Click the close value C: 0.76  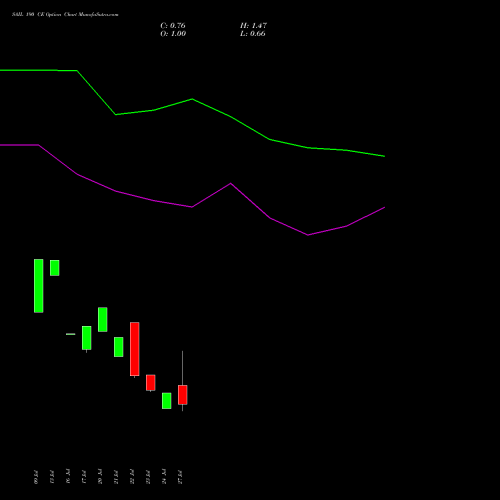pyautogui.click(x=173, y=26)
